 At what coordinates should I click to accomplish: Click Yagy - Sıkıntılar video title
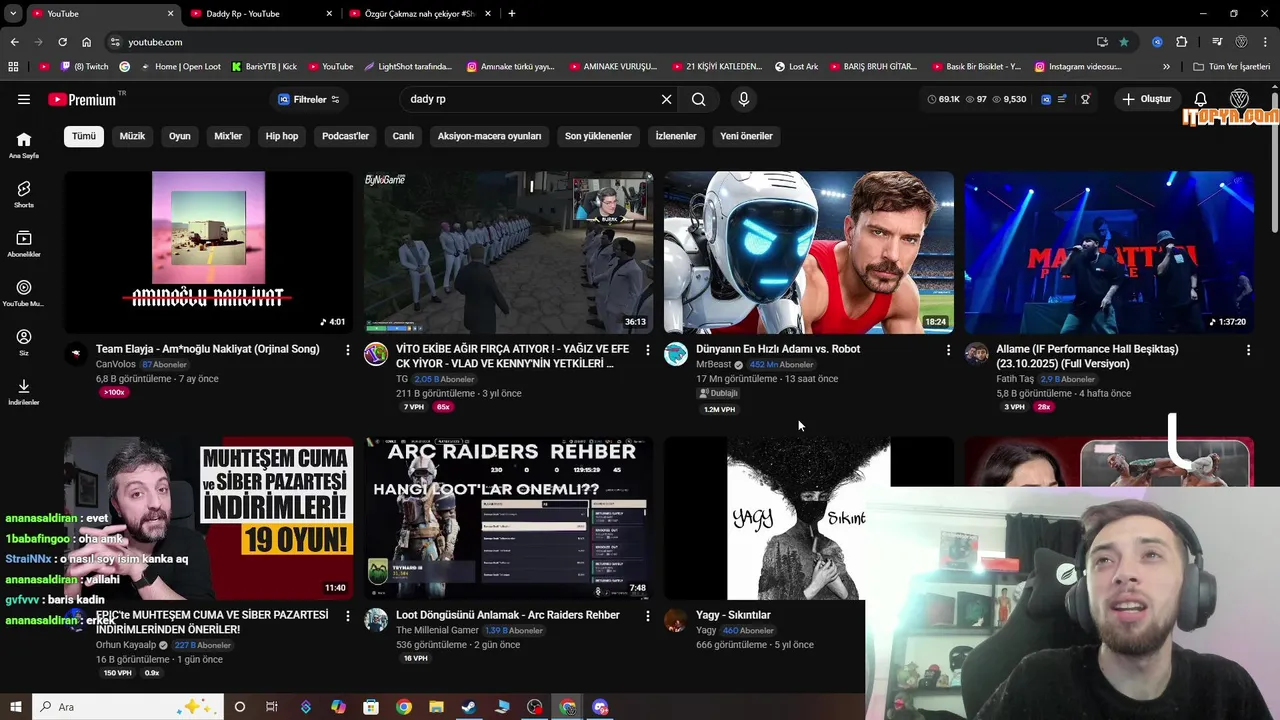[x=733, y=615]
